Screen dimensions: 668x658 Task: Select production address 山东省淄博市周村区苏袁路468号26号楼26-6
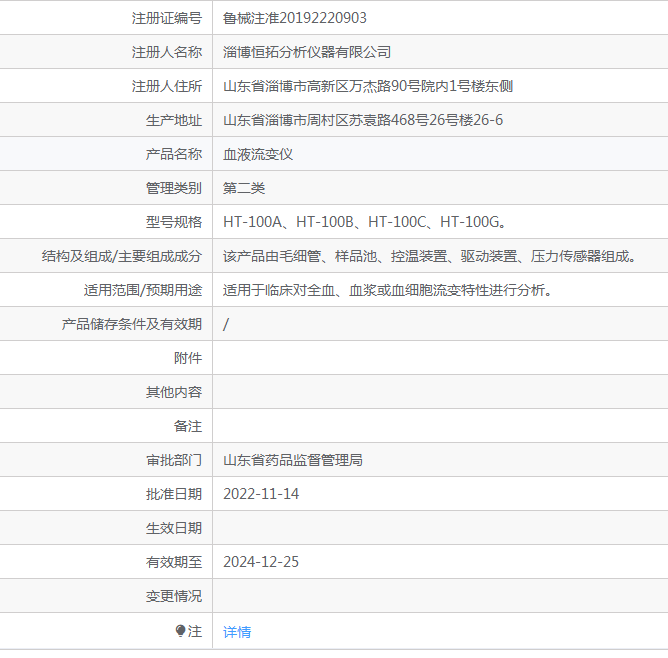click(363, 120)
